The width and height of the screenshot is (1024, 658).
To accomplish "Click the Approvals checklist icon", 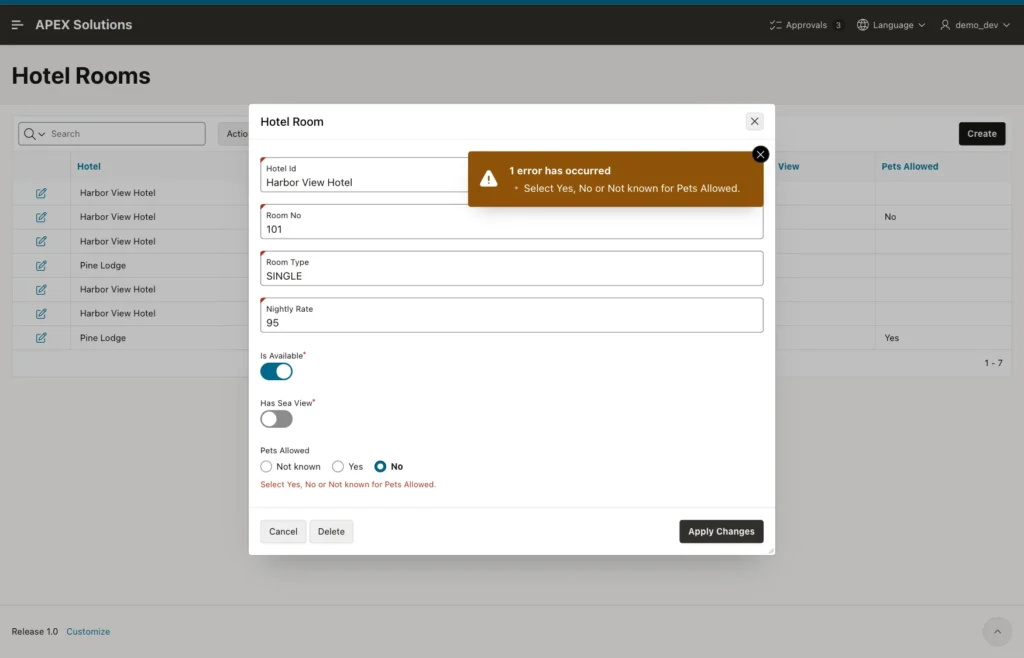I will point(775,25).
